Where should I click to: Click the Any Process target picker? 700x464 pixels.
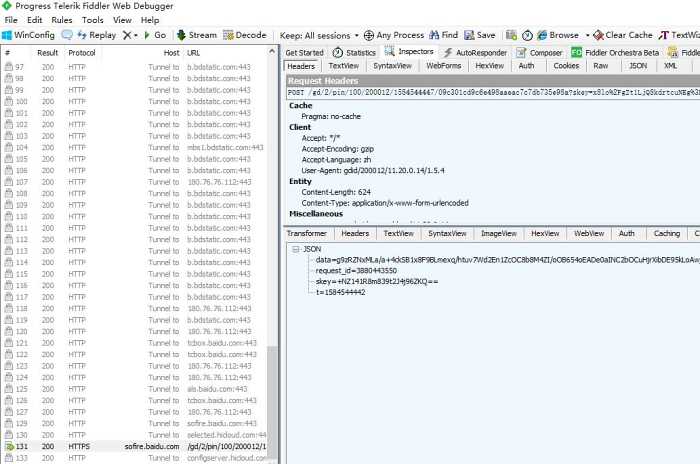(x=394, y=35)
